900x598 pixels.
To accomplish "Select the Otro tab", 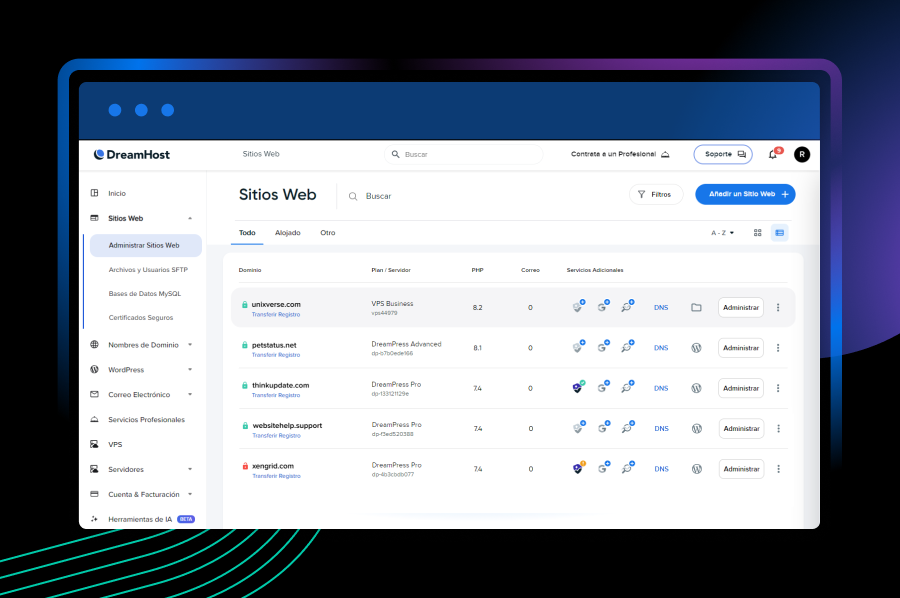I will pyautogui.click(x=327, y=233).
